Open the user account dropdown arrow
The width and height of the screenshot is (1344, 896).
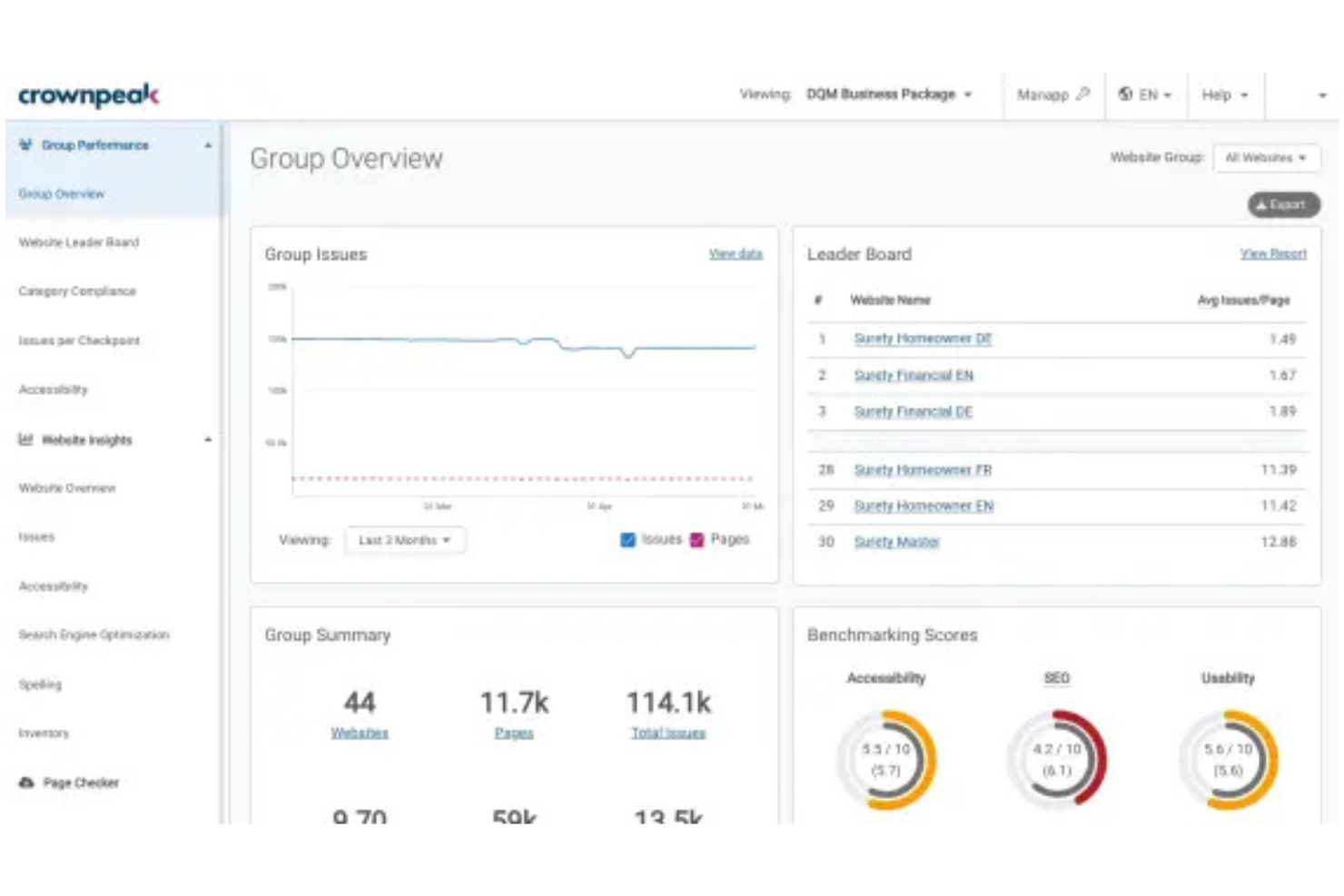[x=1322, y=94]
